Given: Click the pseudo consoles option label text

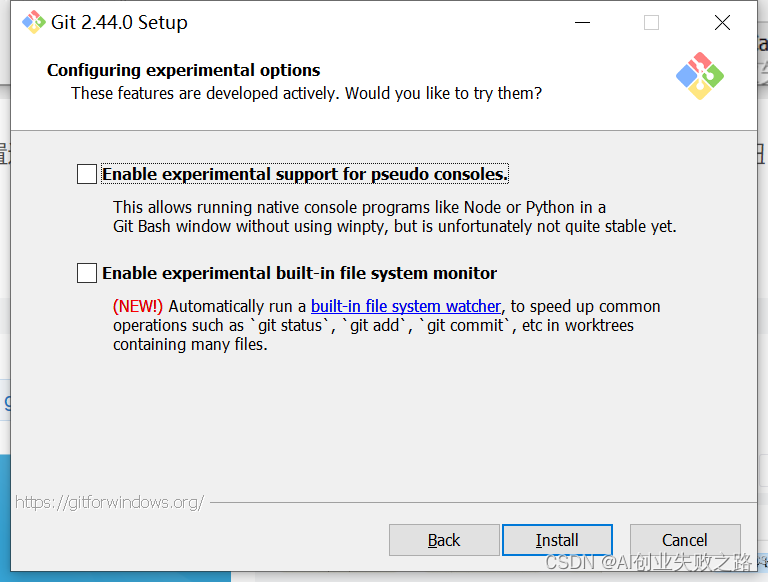Looking at the screenshot, I should 305,174.
